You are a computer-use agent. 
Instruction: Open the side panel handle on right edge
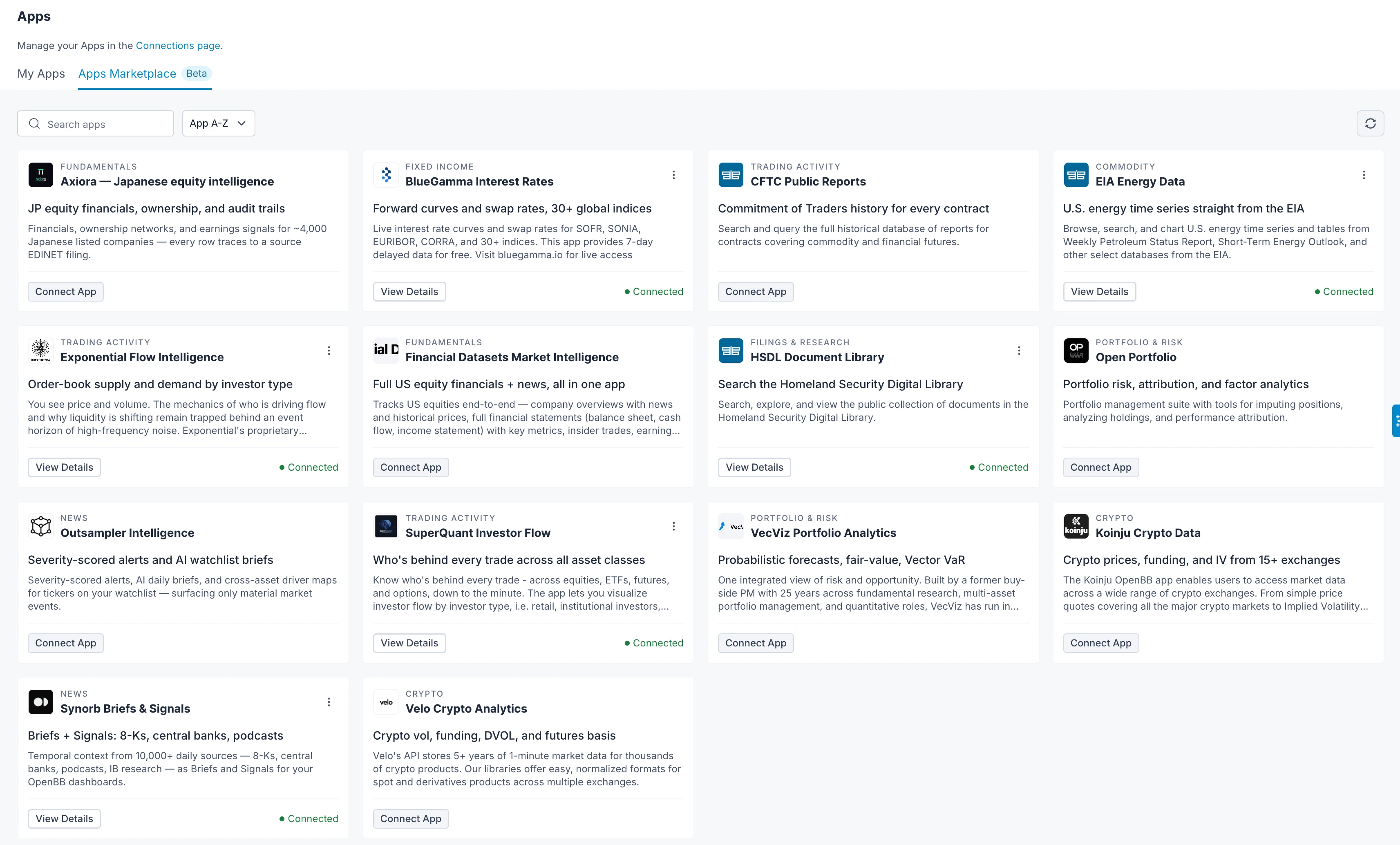1396,420
